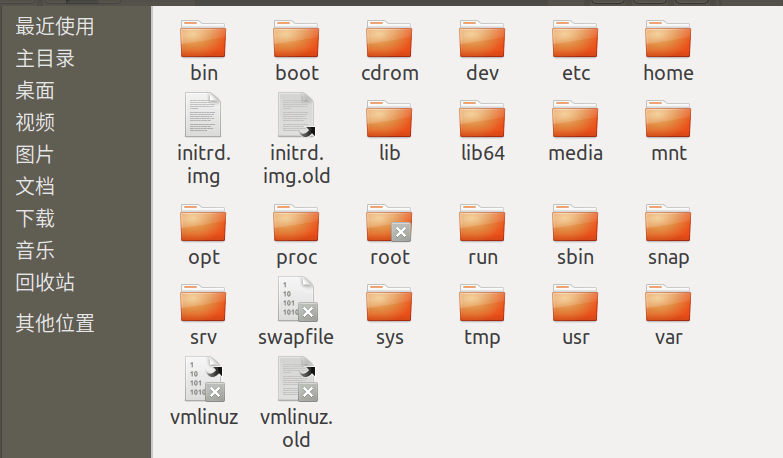Click the snap folder icon
The image size is (783, 458).
point(668,223)
